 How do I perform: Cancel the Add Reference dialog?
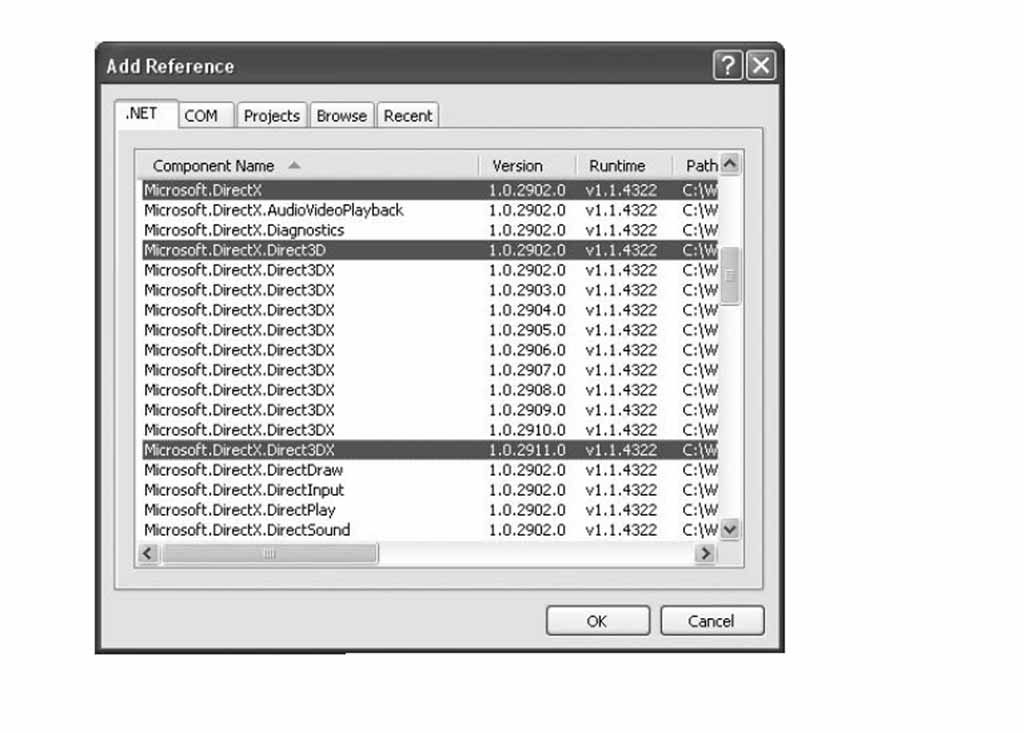click(x=712, y=621)
